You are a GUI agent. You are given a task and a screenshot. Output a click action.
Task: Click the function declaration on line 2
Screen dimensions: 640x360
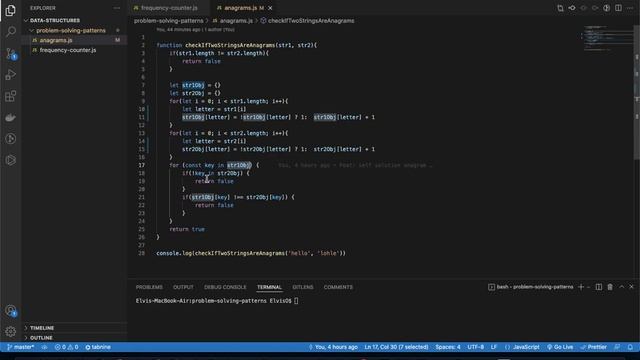pos(237,45)
